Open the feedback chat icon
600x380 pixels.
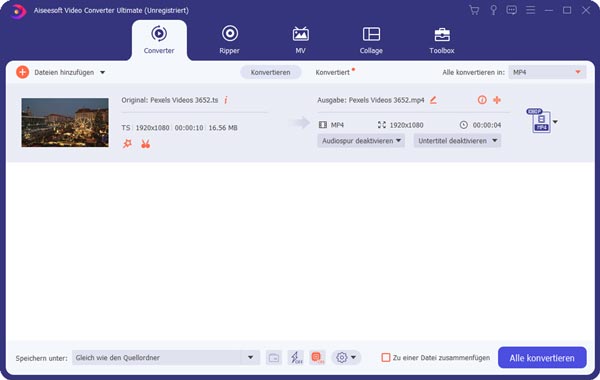[511, 10]
